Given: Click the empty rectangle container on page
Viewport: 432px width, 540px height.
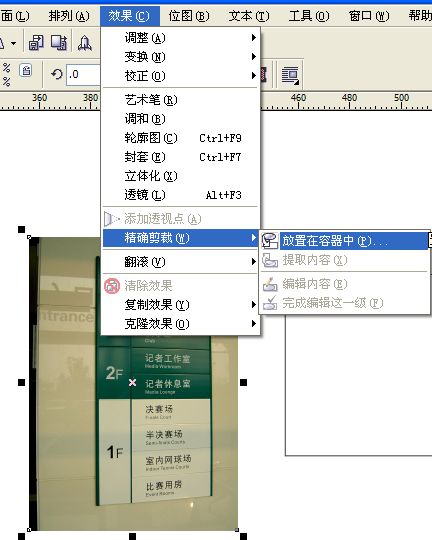Looking at the screenshot, I should pyautogui.click(x=358, y=386).
